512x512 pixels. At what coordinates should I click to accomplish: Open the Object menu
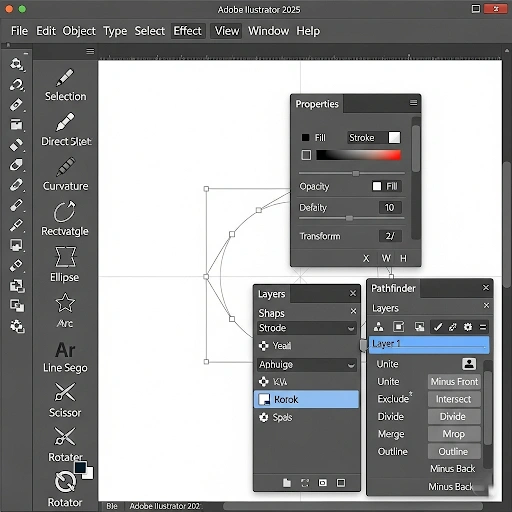click(x=79, y=31)
